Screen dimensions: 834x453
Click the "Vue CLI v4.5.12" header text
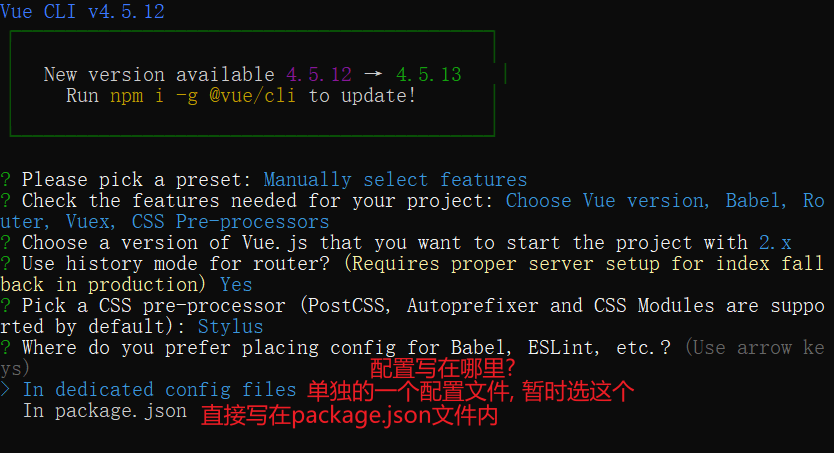(x=83, y=12)
